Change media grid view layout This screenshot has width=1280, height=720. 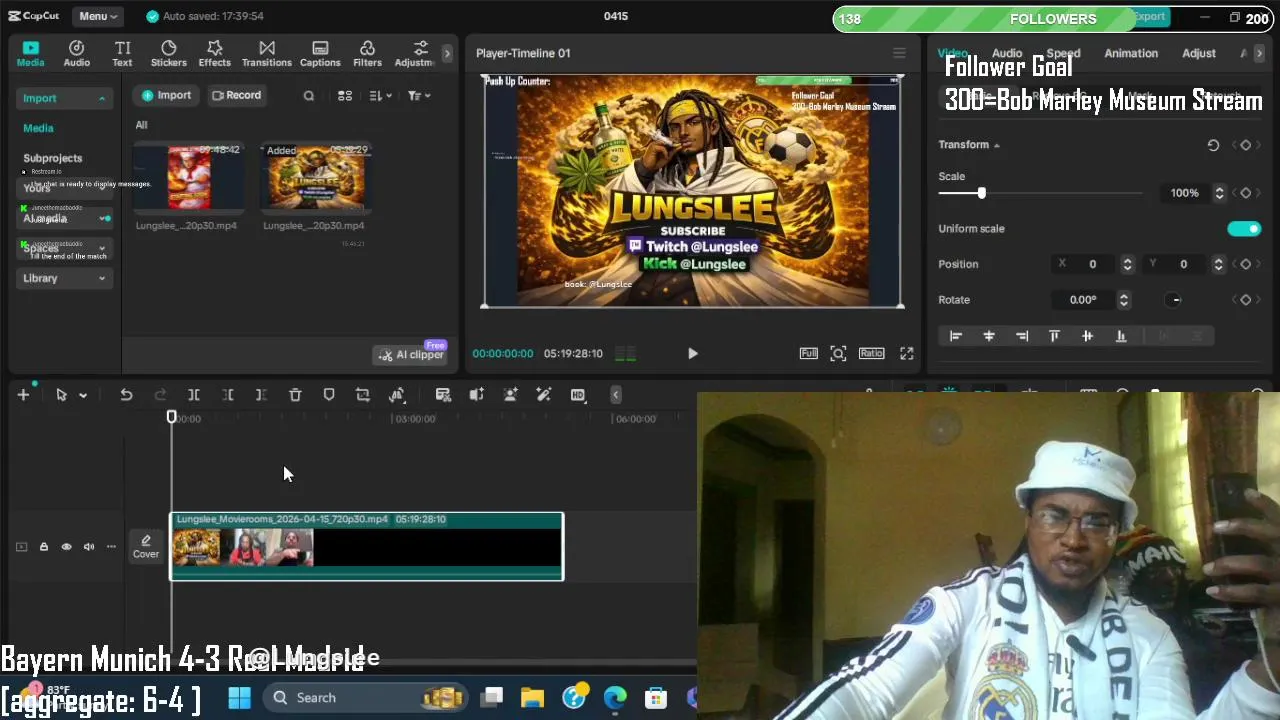pos(345,96)
